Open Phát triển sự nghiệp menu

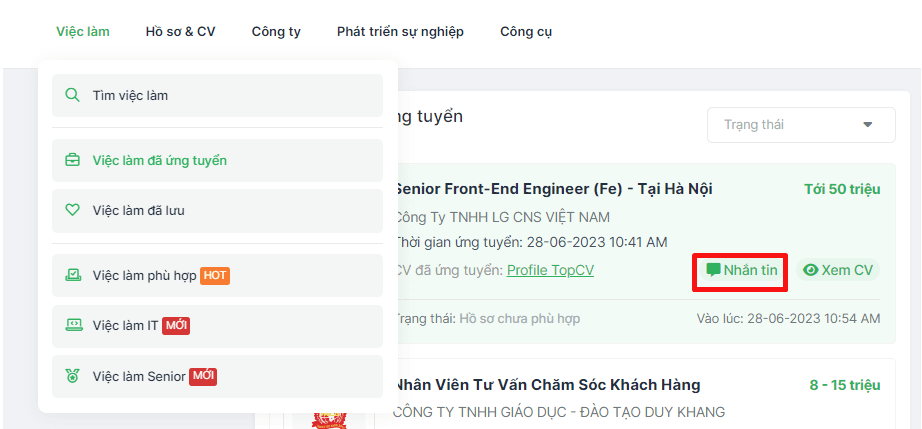(x=400, y=32)
